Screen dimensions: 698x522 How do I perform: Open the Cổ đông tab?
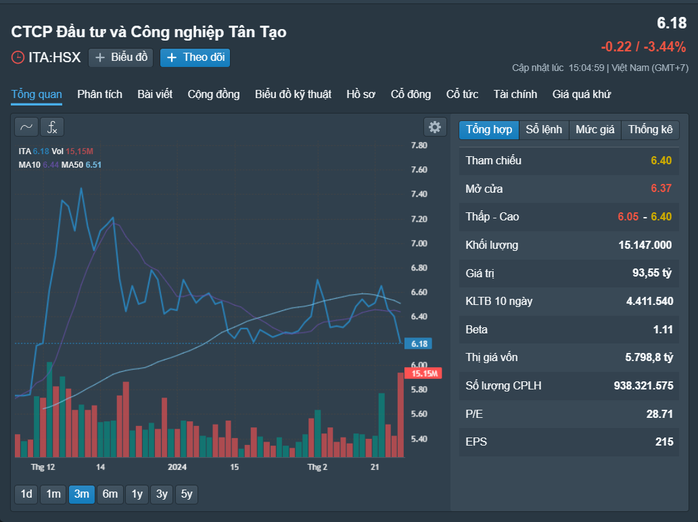[x=411, y=94]
